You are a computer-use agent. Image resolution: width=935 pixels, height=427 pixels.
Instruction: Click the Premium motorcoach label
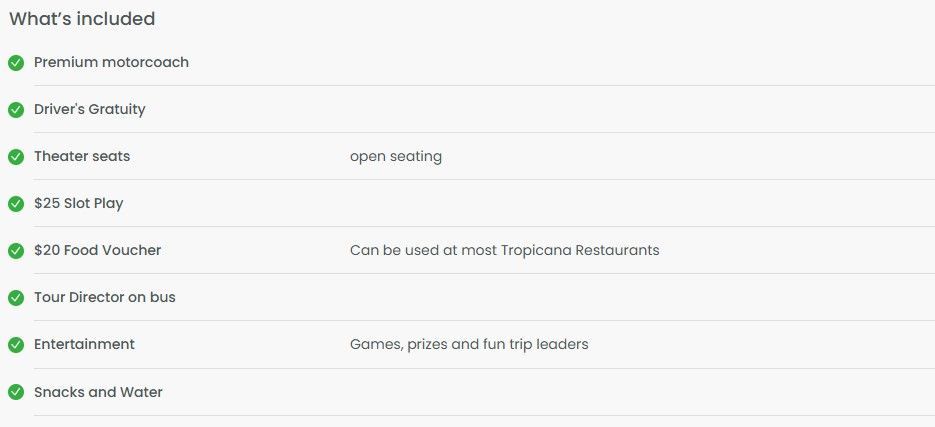(112, 62)
